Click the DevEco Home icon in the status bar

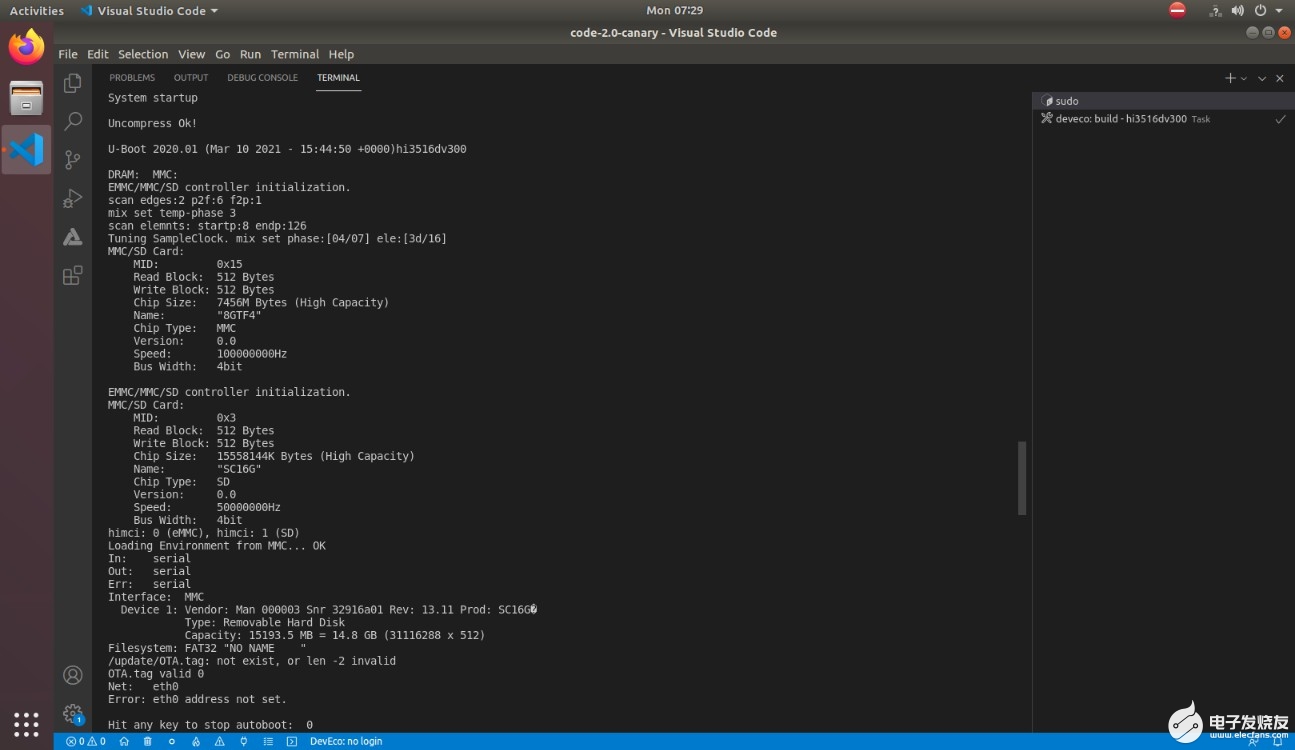[x=124, y=741]
